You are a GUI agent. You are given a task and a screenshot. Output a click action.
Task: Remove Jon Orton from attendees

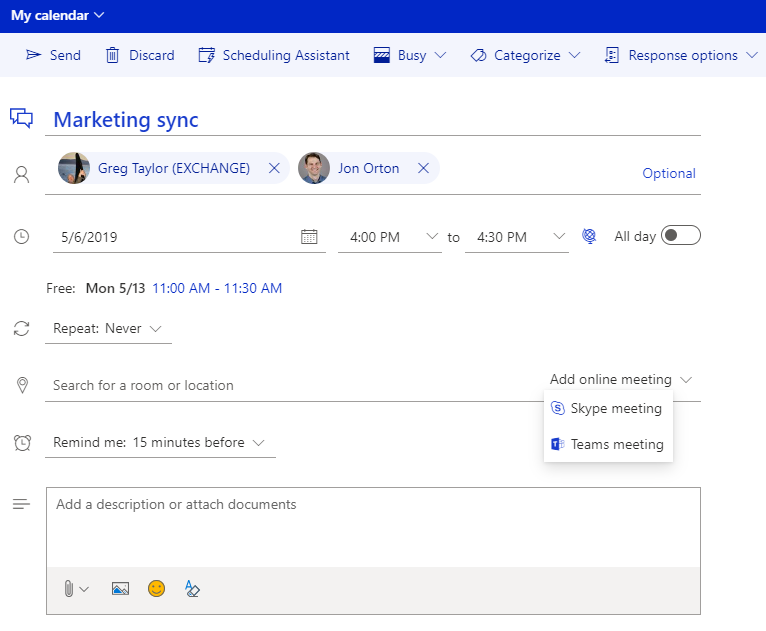pyautogui.click(x=423, y=168)
